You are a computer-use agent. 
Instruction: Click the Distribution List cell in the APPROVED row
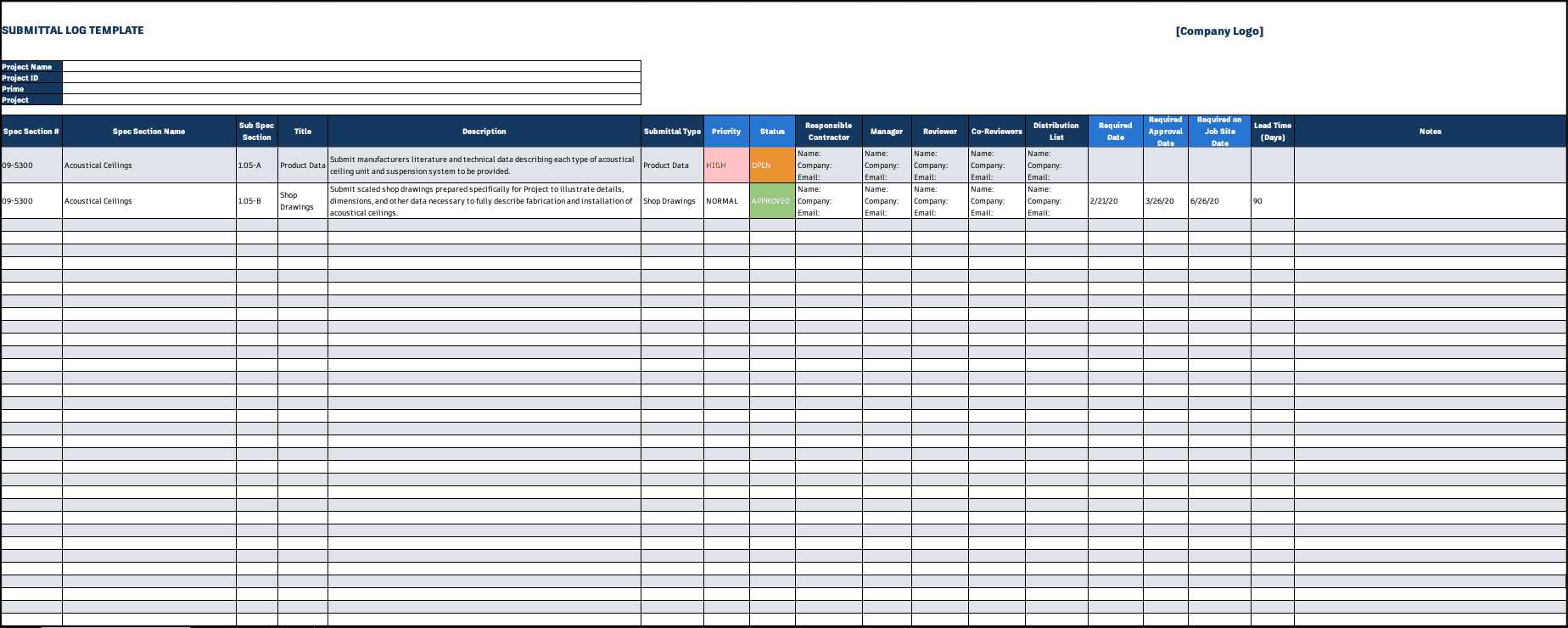[x=1056, y=201]
